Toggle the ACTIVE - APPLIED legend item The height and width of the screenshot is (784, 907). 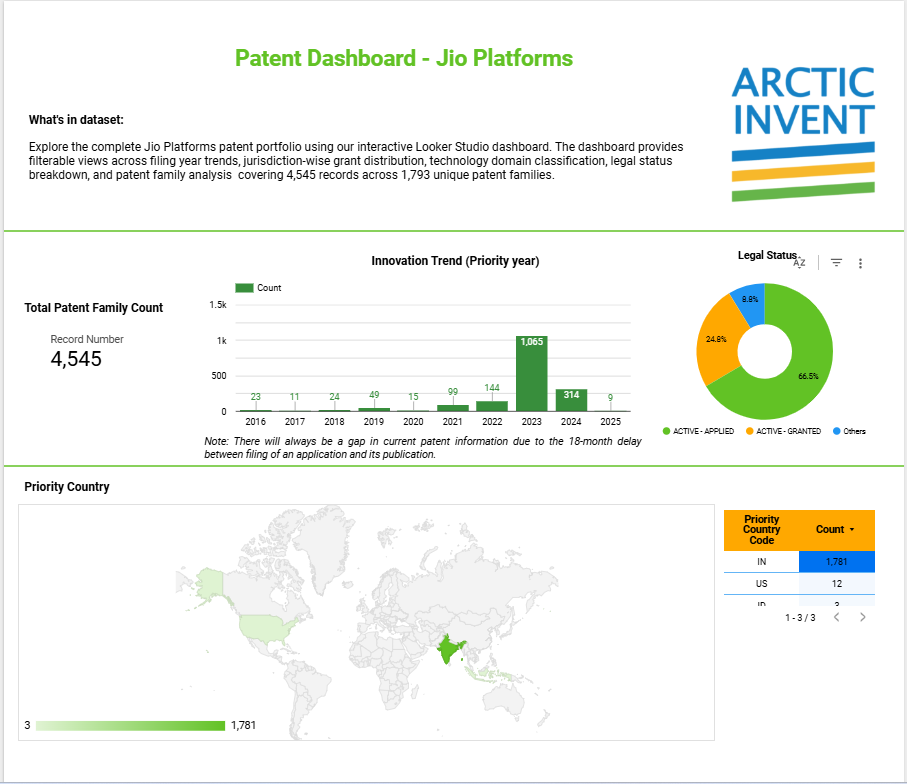[x=698, y=431]
